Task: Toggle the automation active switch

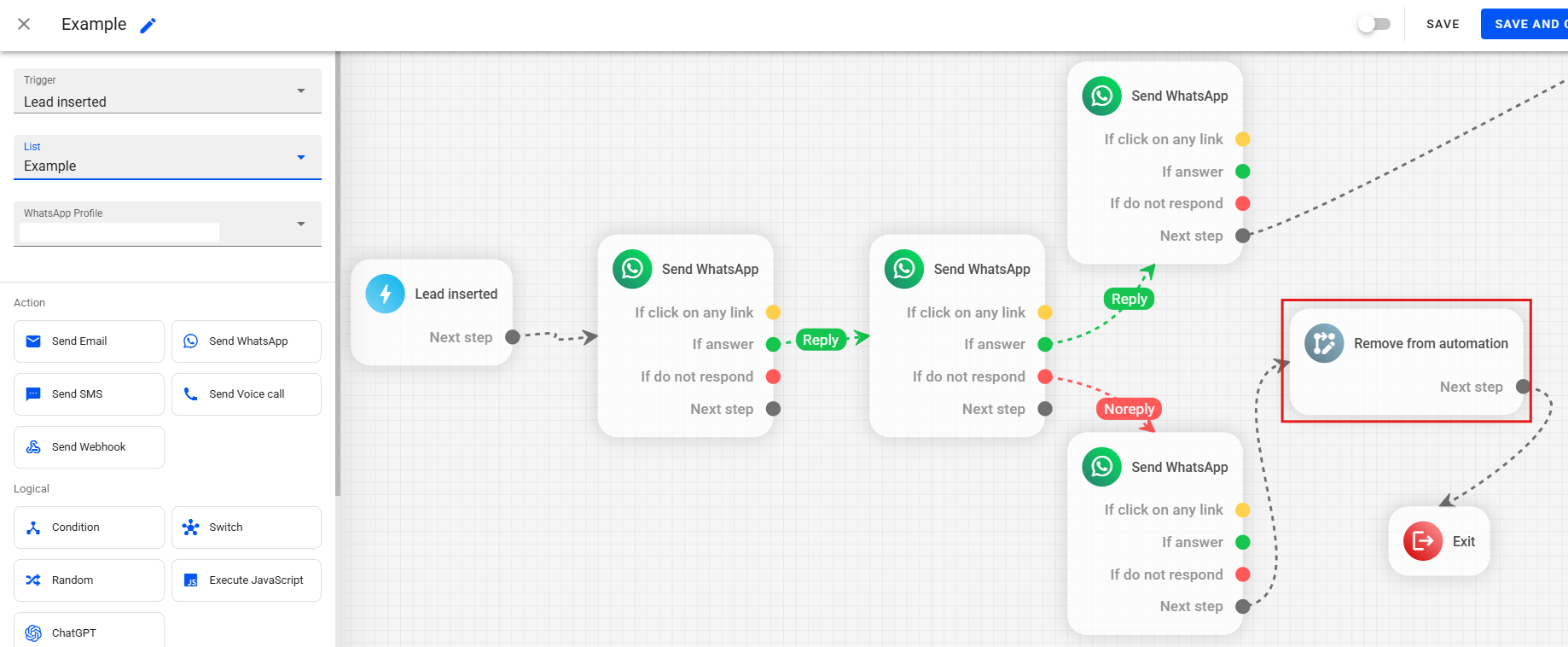Action: (x=1373, y=24)
